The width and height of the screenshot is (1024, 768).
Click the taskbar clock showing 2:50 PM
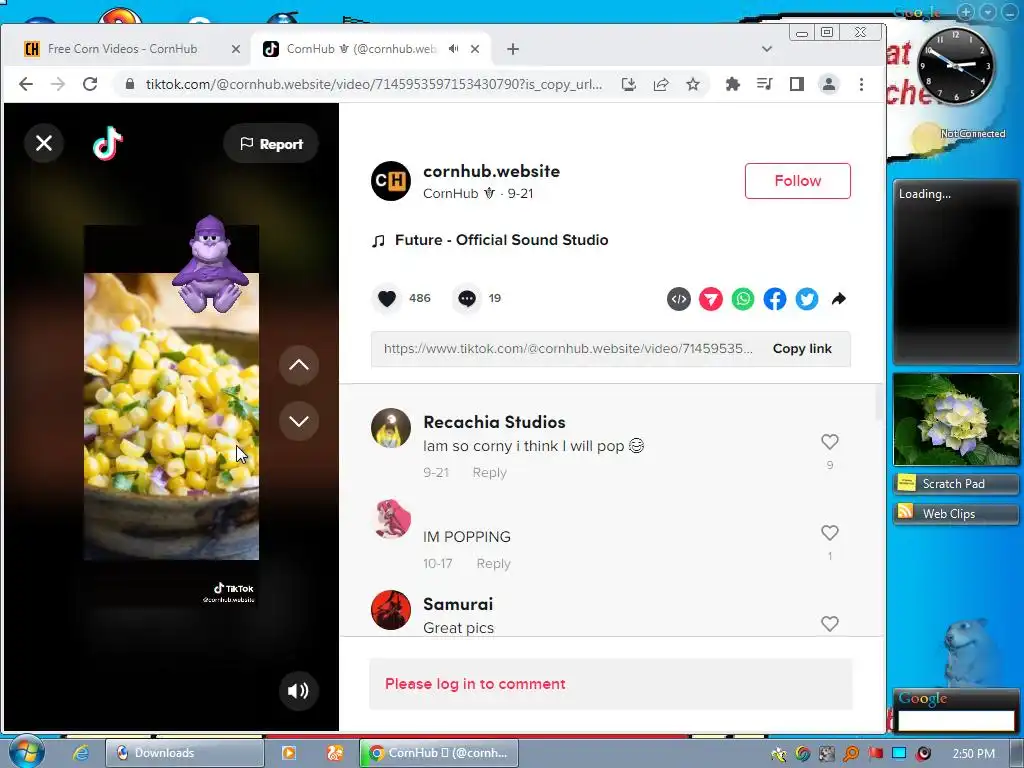(x=973, y=754)
